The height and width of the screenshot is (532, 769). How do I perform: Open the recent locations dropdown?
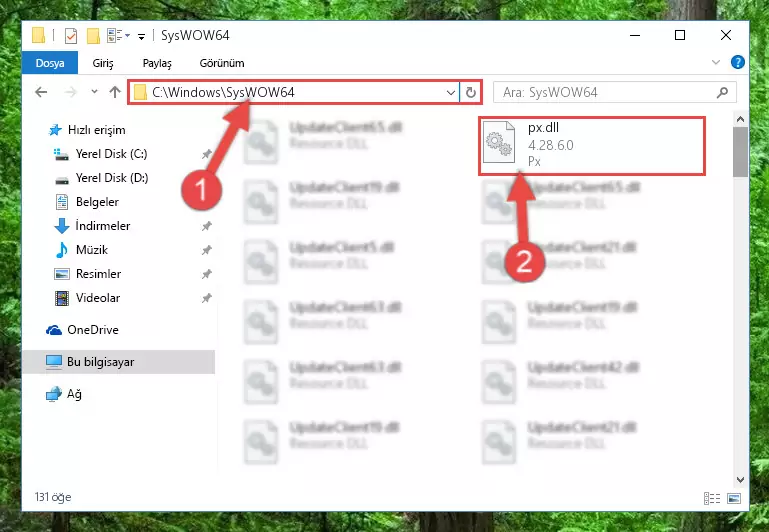click(94, 92)
